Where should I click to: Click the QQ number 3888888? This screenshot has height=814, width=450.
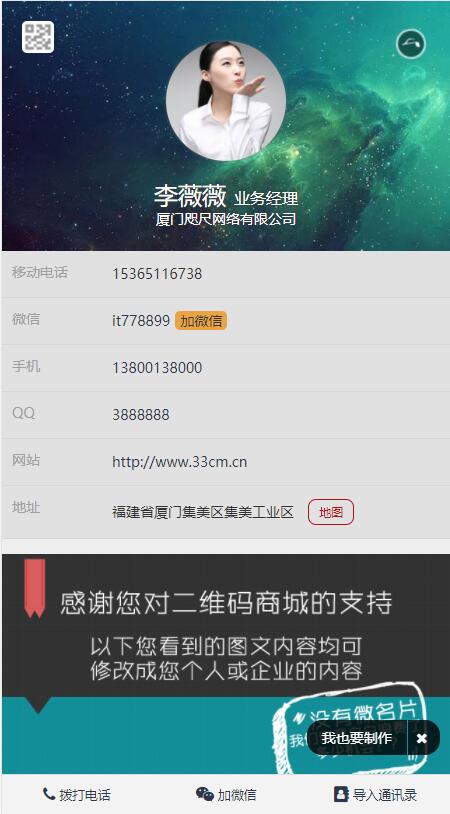[141, 415]
